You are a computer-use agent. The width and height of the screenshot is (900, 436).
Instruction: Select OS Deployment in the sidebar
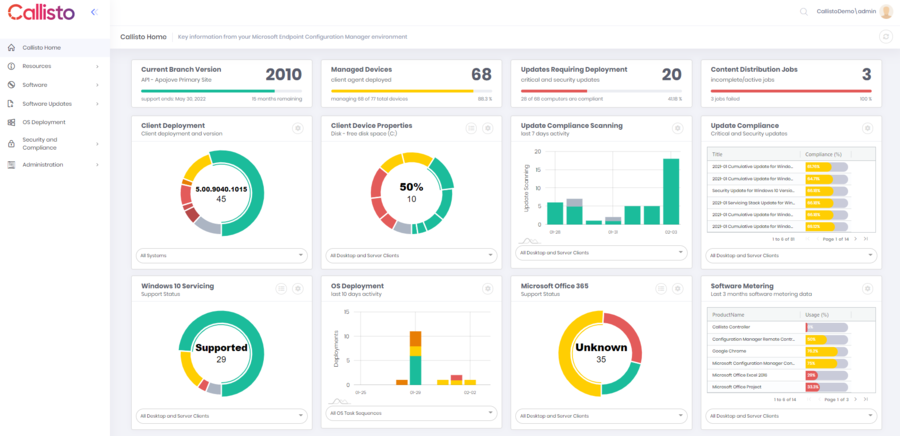click(44, 122)
